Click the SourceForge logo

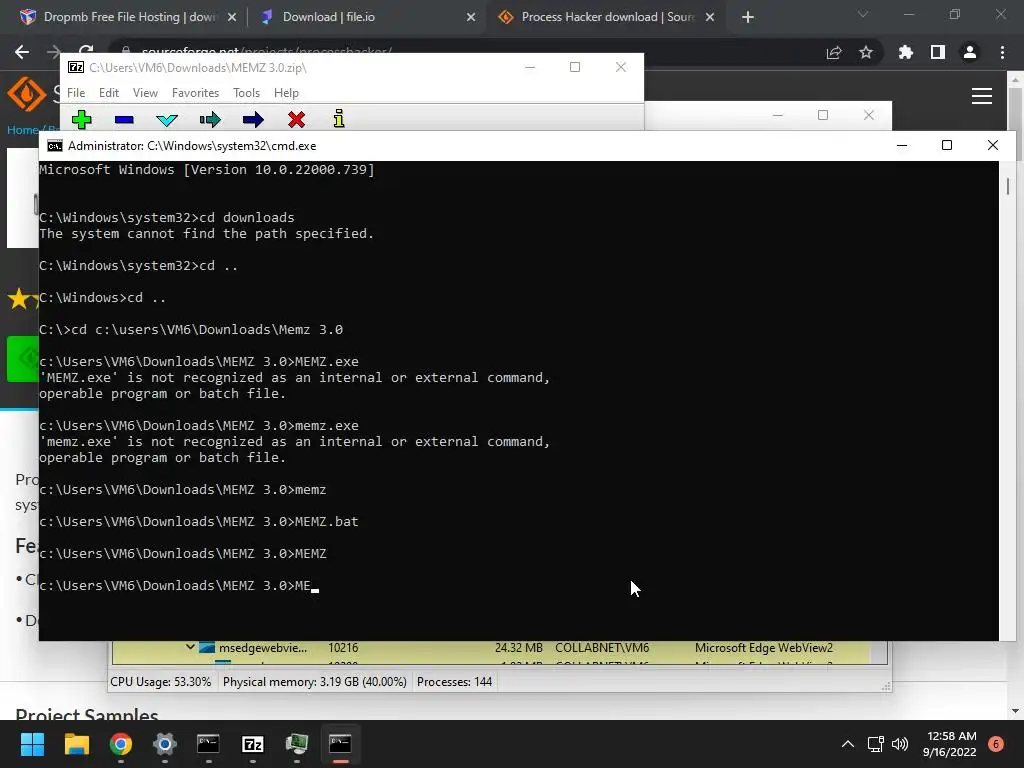26,94
